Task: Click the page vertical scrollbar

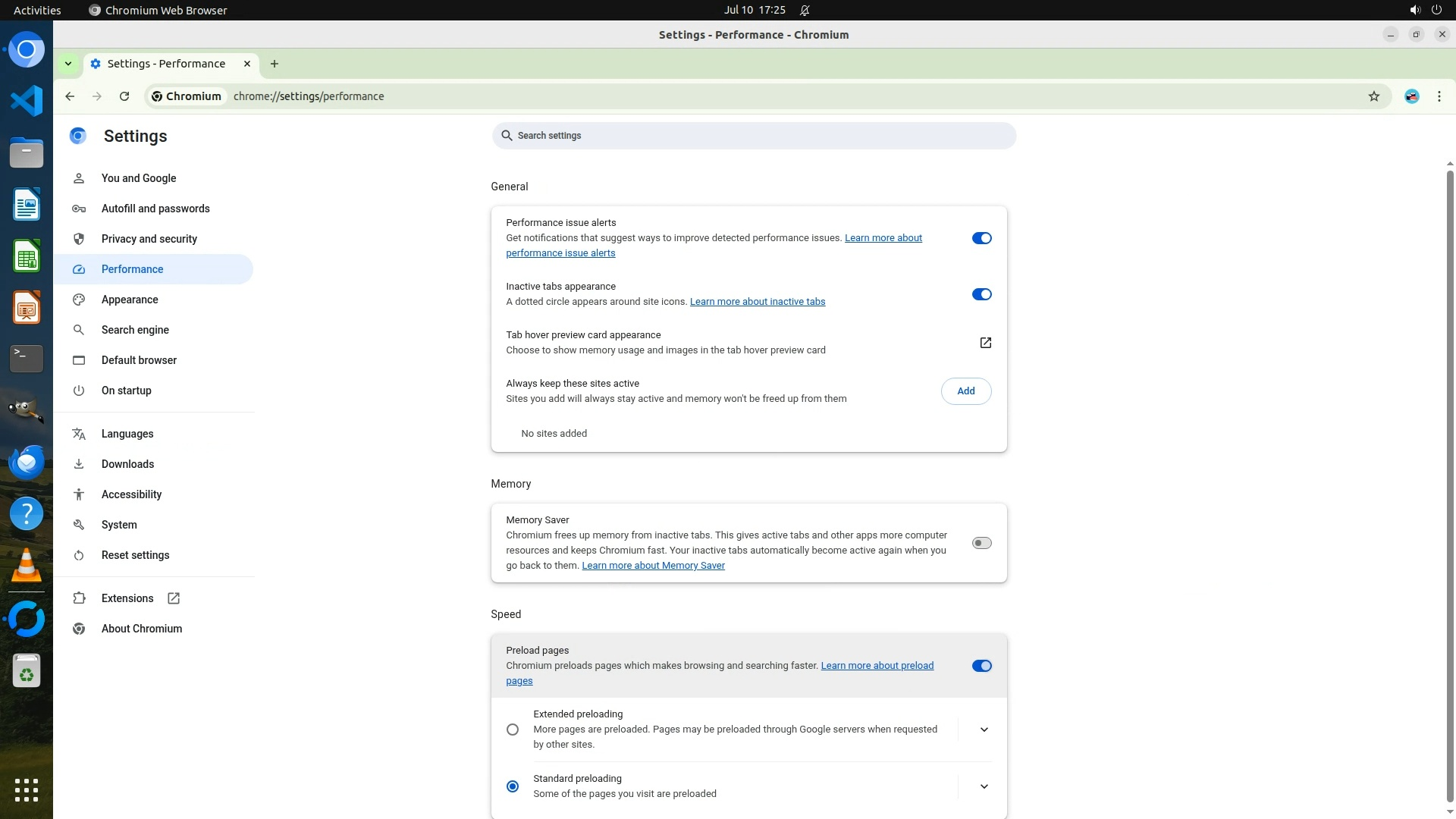Action: pos(1450,485)
